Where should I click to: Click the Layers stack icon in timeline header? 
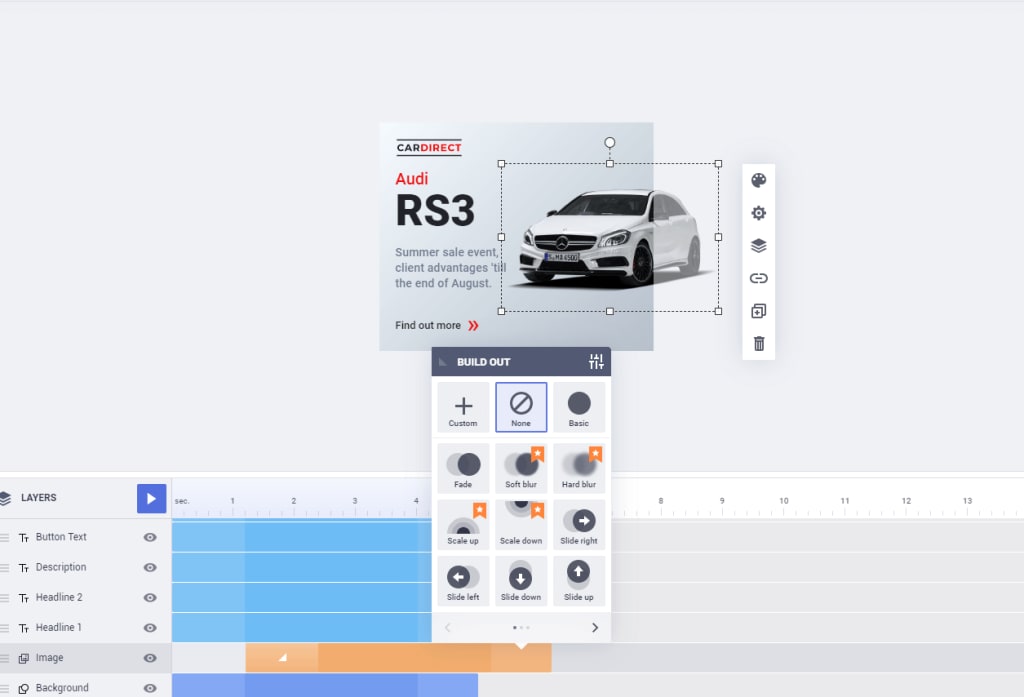click(5, 498)
